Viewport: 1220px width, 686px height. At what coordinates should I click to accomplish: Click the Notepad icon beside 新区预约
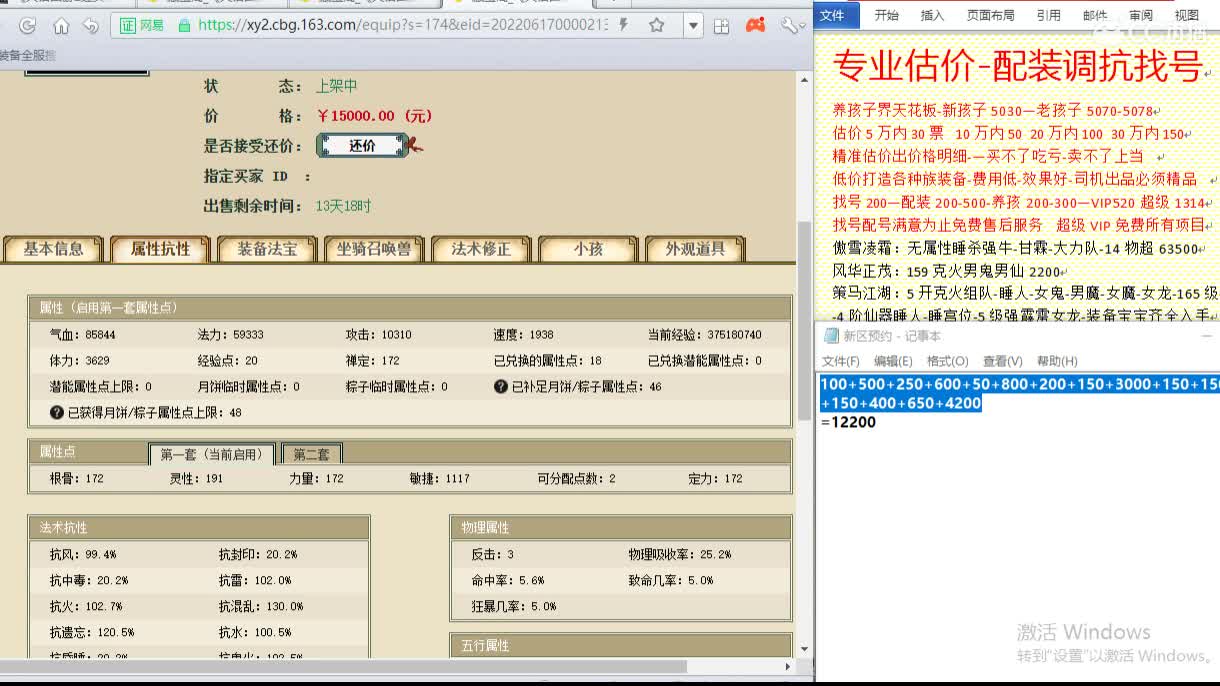click(x=830, y=336)
